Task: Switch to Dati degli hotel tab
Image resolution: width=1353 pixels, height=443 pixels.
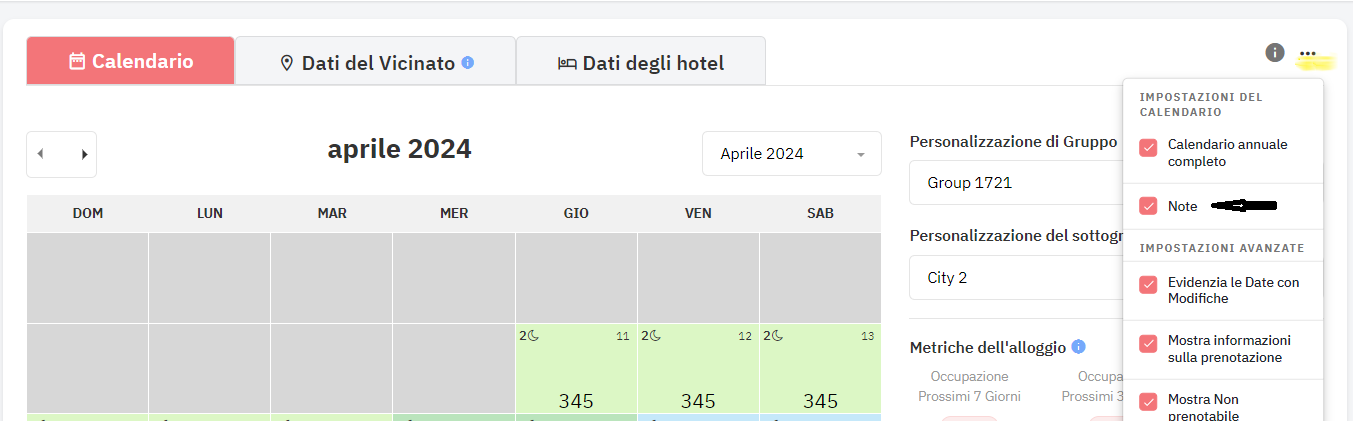Action: point(641,62)
